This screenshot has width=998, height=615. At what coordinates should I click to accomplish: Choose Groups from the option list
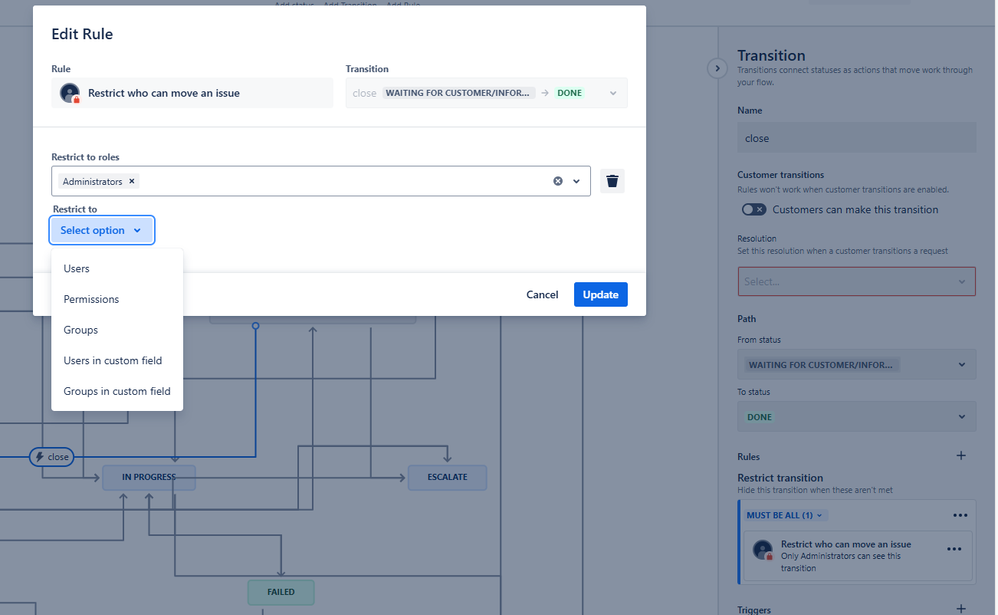pyautogui.click(x=117, y=330)
